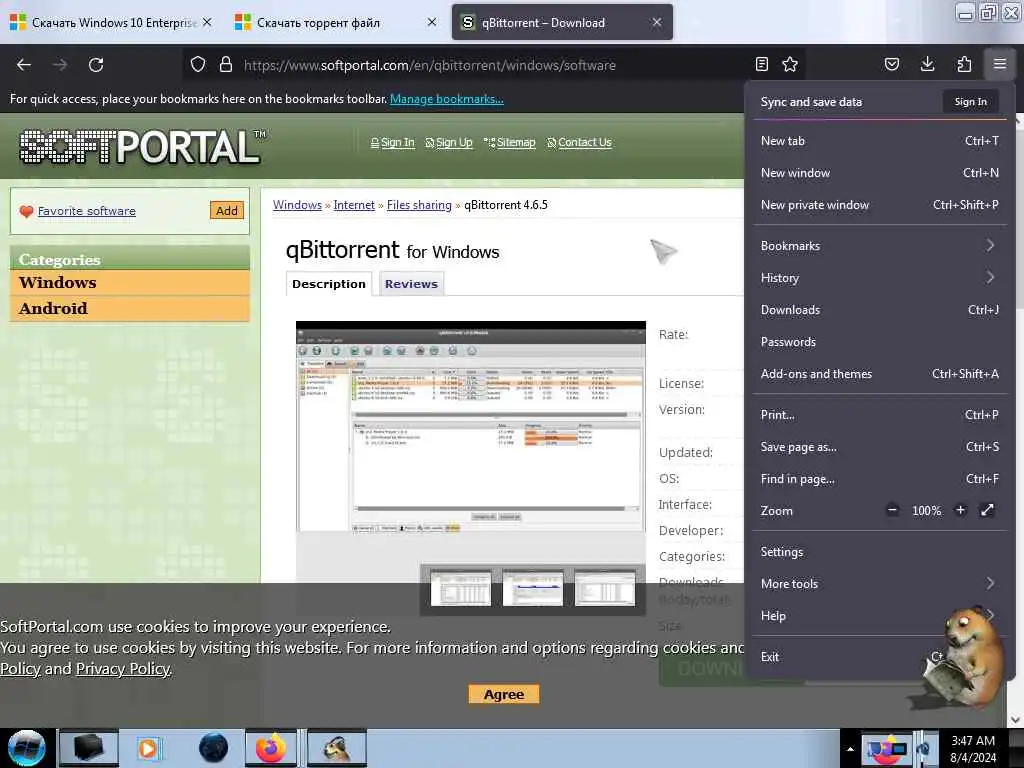Open the bird application taskbar icon
Screen dimensions: 1024x768
(x=337, y=748)
